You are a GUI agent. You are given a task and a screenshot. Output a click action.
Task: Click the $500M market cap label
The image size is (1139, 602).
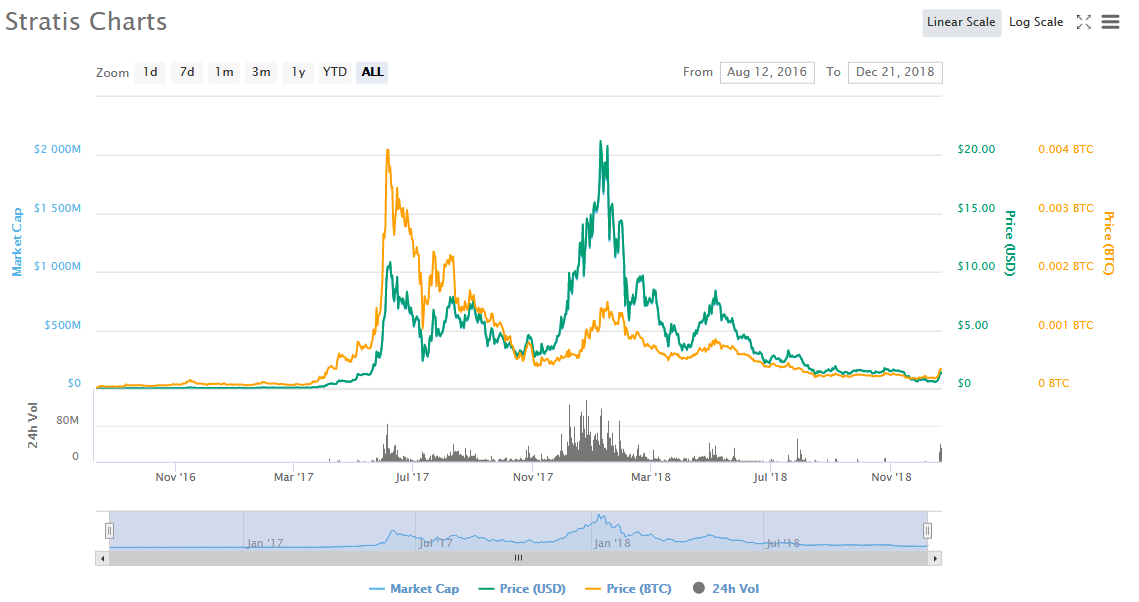[62, 325]
